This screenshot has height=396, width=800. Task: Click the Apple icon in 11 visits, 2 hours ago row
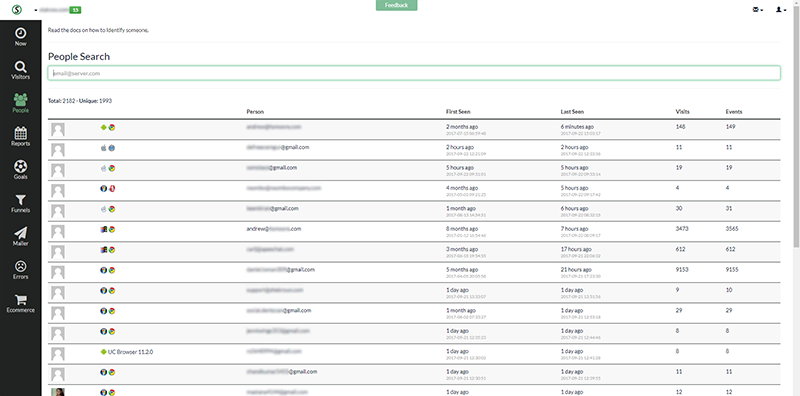pyautogui.click(x=104, y=147)
